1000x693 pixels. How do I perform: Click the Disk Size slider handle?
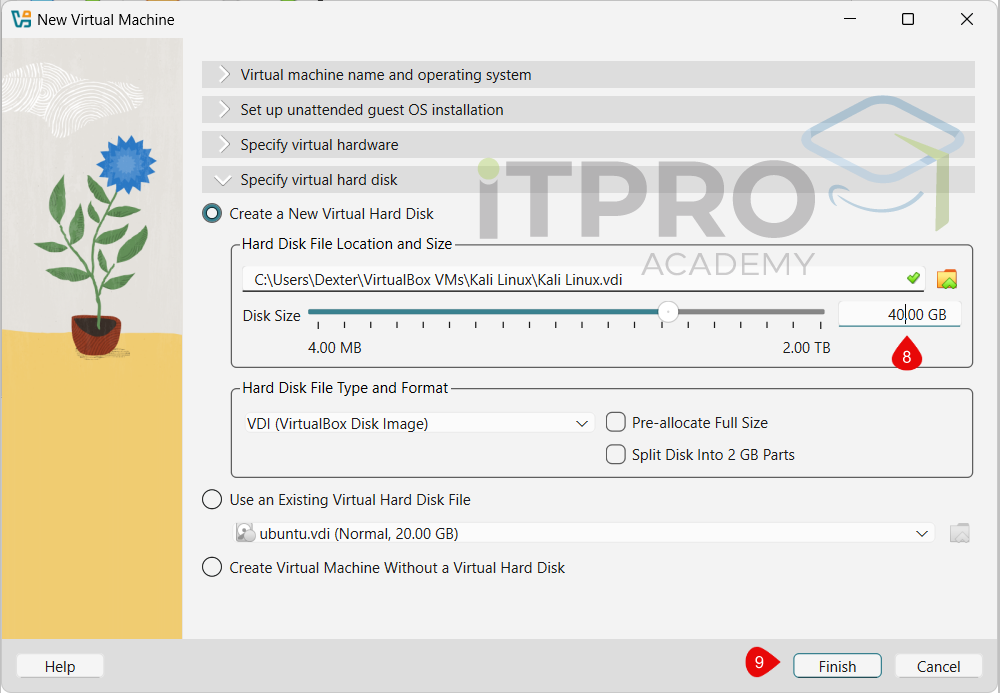(668, 312)
